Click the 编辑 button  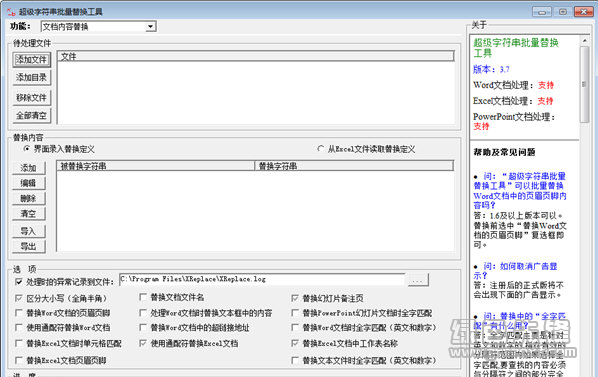pos(29,183)
